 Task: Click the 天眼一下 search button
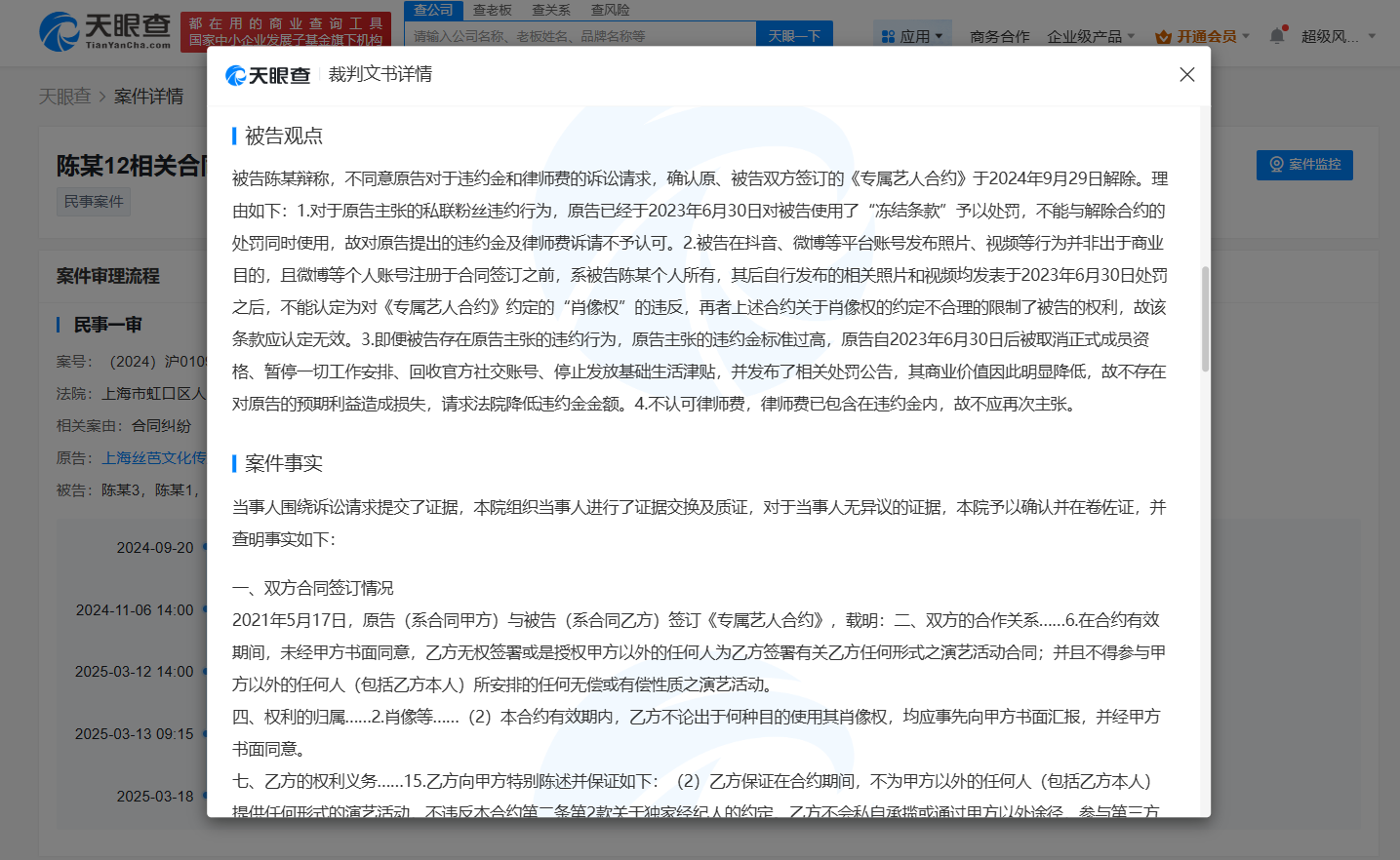[794, 34]
